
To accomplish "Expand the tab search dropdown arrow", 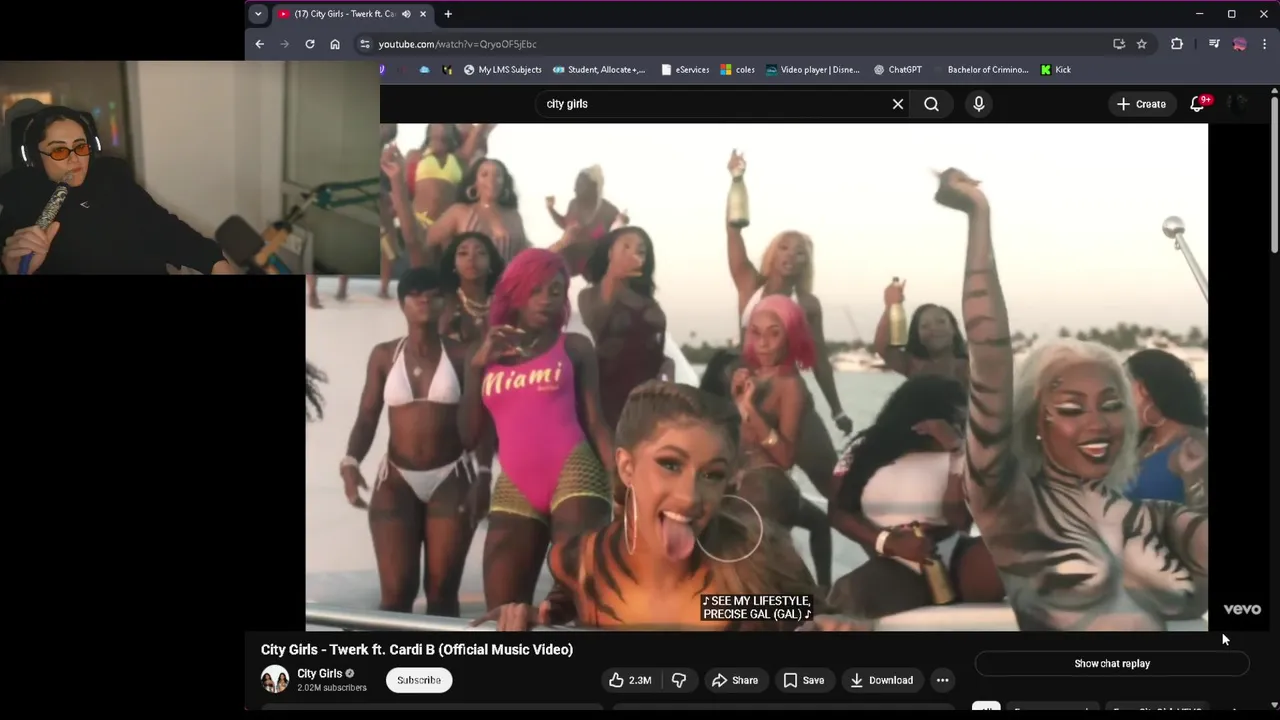I will pos(258,14).
